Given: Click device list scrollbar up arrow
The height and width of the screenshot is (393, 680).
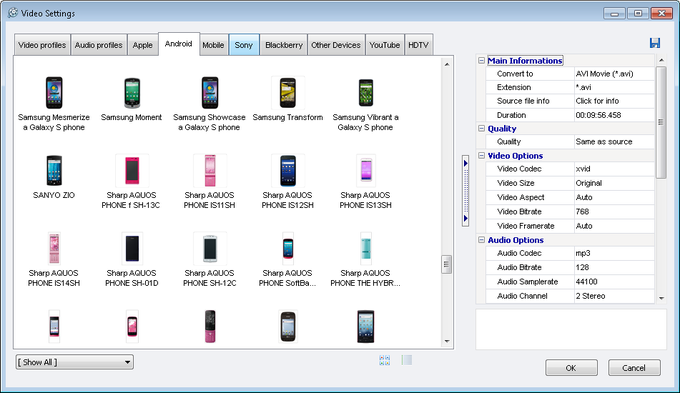Looking at the screenshot, I should coord(447,64).
